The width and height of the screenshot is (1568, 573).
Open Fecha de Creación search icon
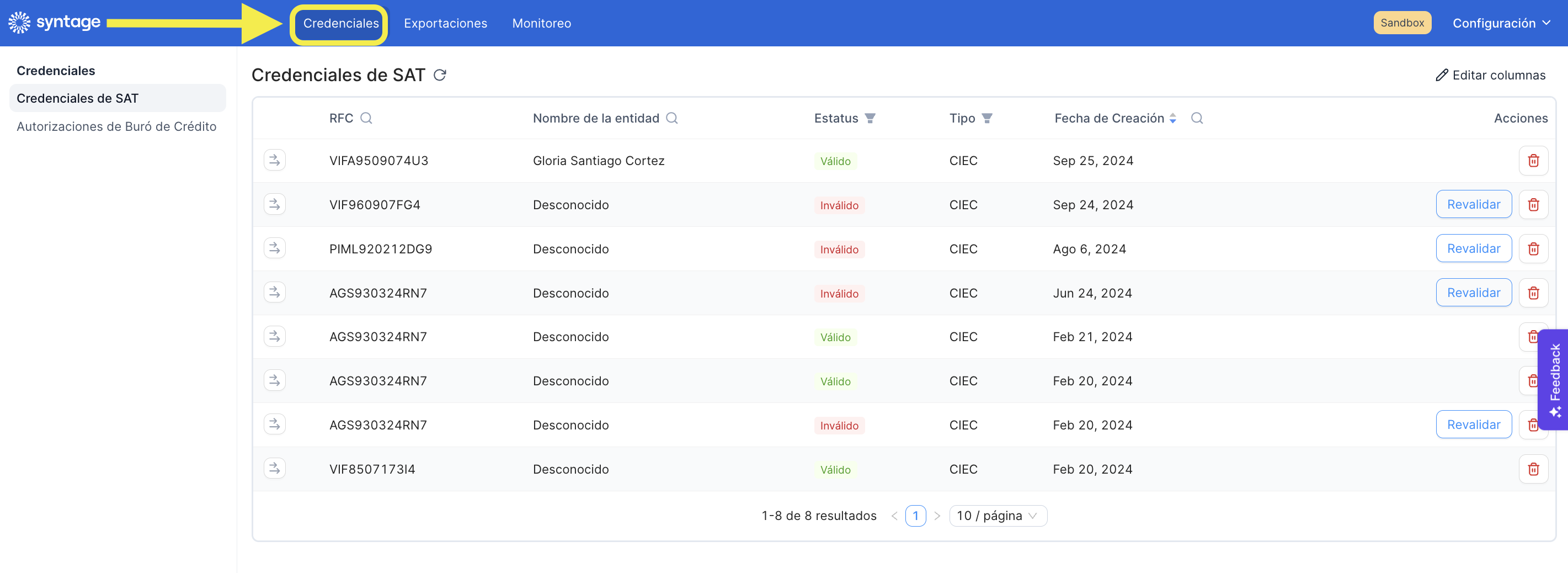coord(1197,118)
